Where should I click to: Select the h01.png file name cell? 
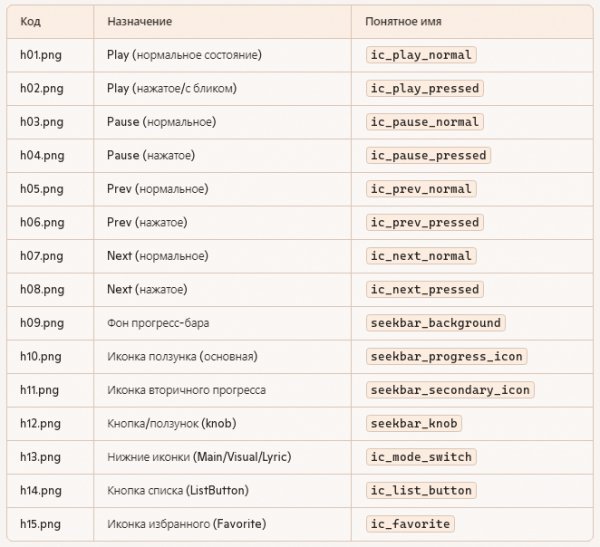(41, 55)
